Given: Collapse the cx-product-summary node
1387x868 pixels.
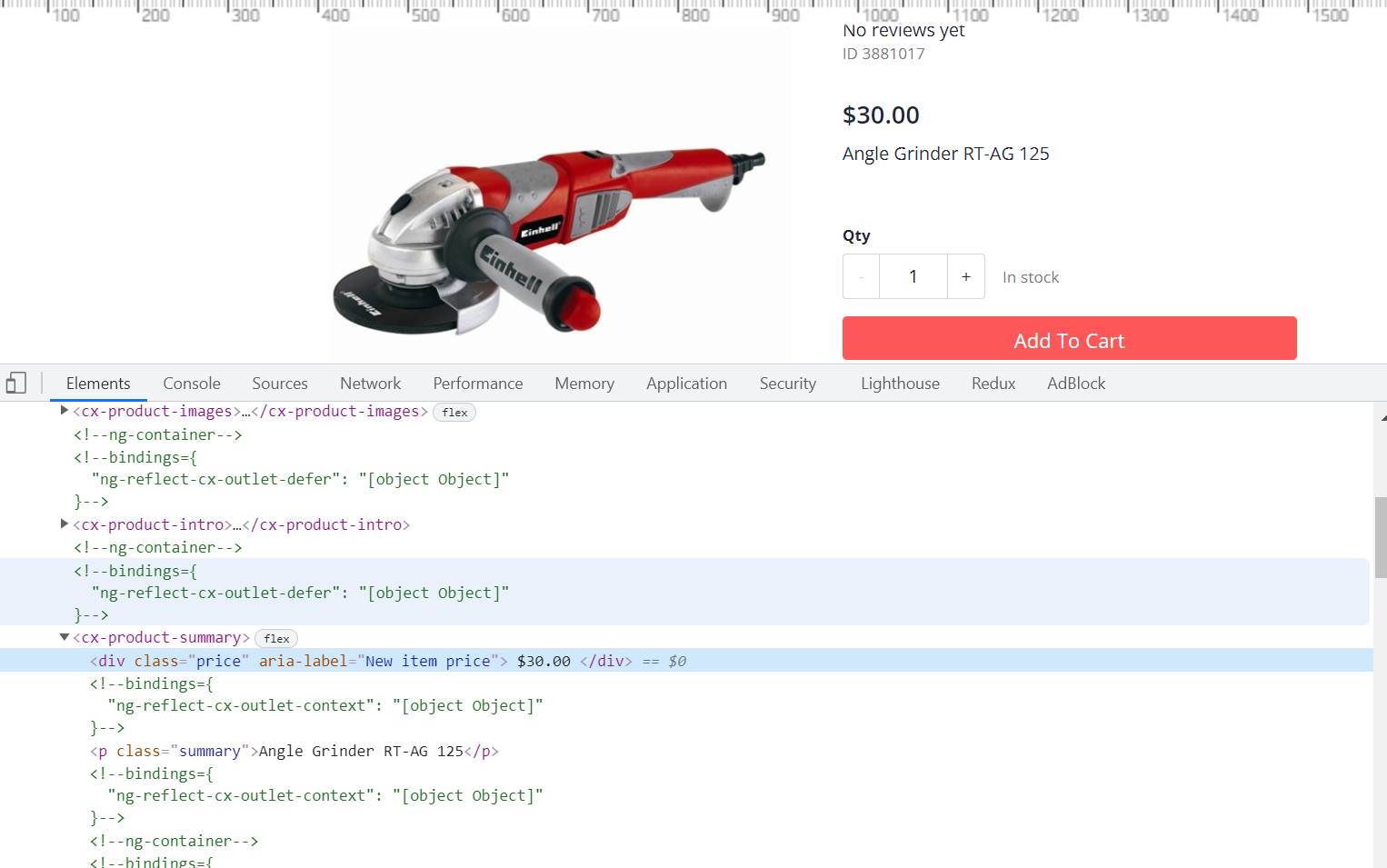Looking at the screenshot, I should (x=64, y=637).
